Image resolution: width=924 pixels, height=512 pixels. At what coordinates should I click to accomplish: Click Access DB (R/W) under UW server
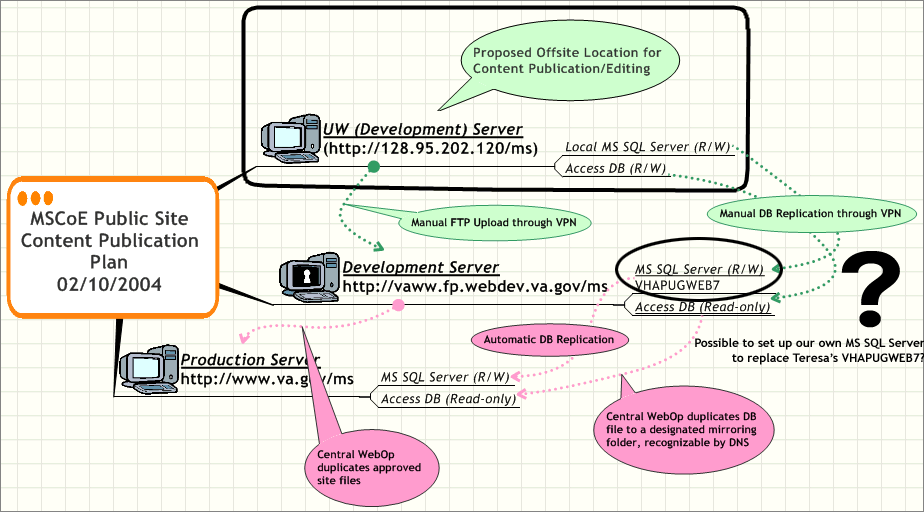click(x=616, y=168)
